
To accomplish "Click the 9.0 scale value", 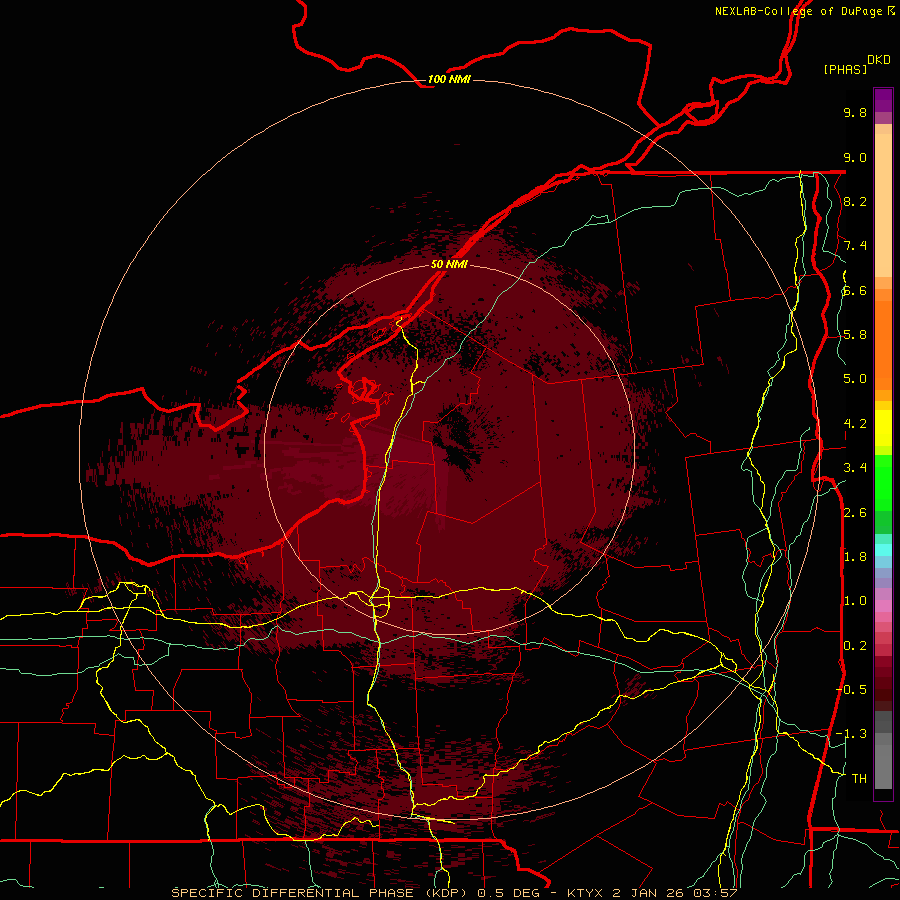I will click(x=855, y=157).
